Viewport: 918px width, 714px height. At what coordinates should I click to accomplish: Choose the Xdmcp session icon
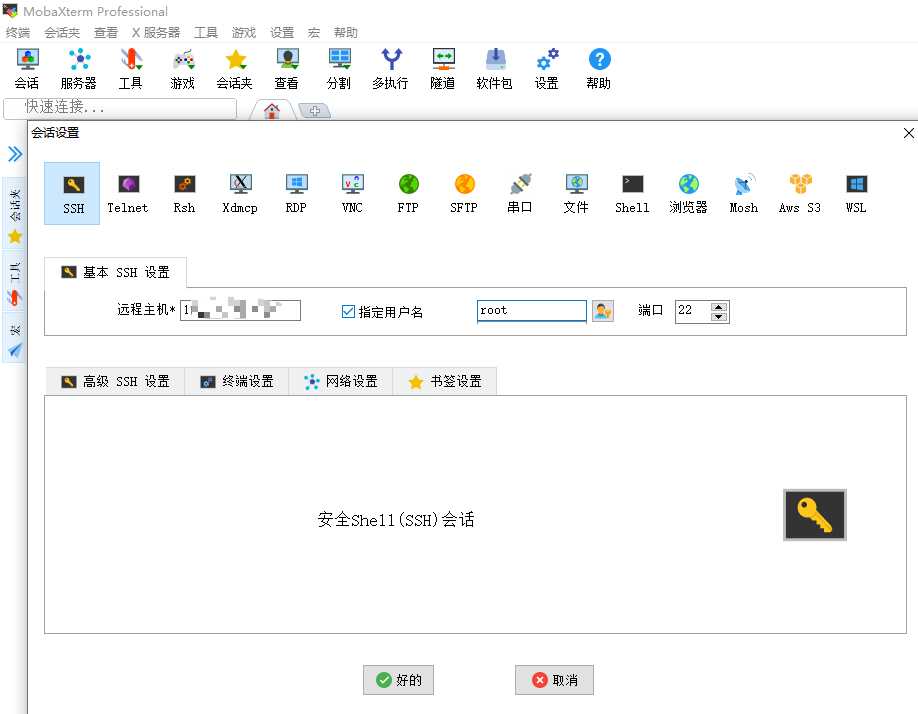point(240,193)
